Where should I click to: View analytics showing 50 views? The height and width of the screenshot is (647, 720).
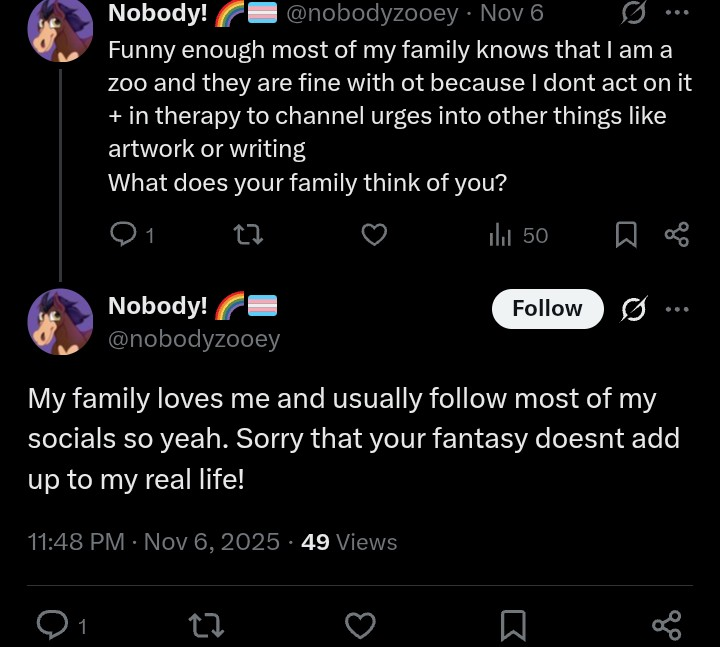(519, 235)
